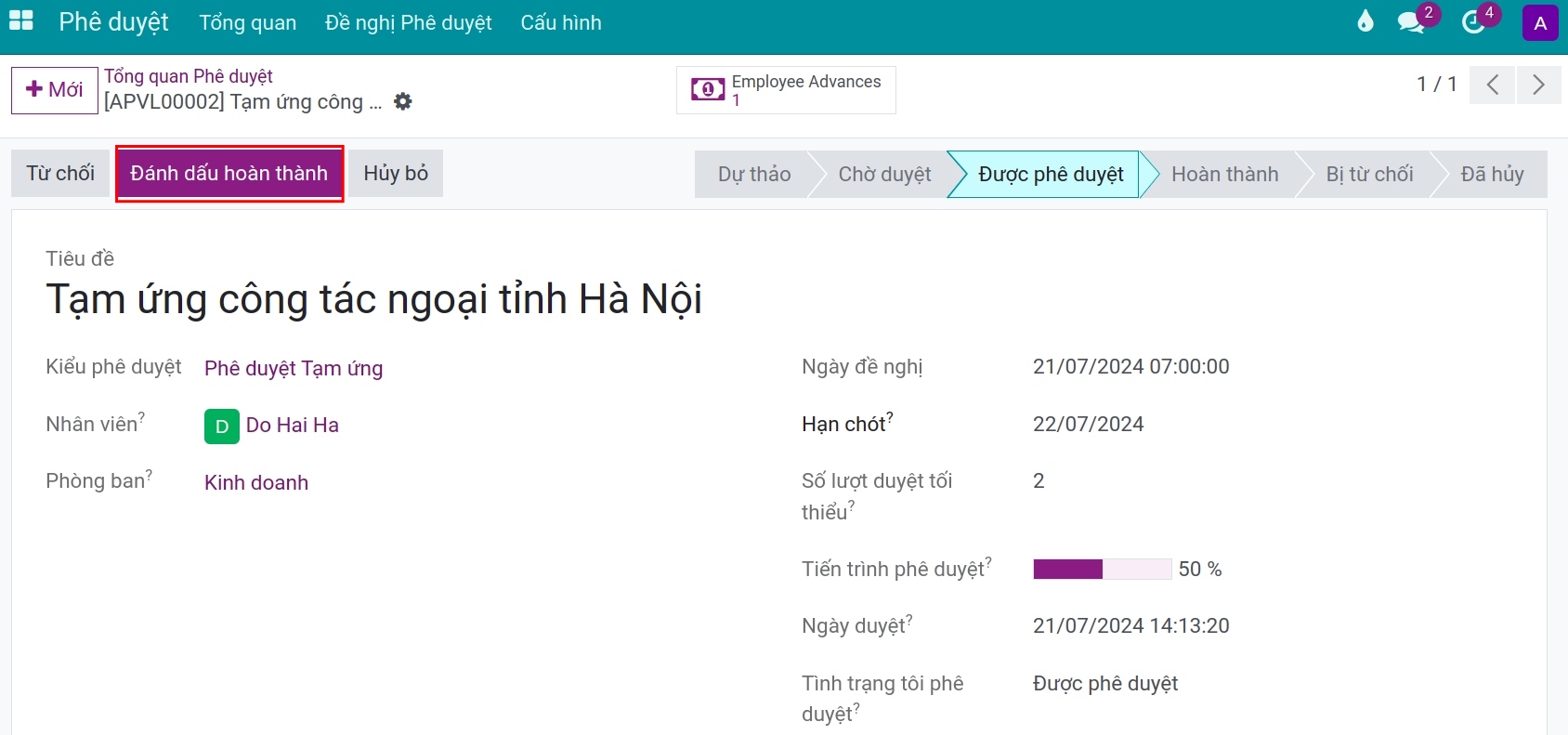Go back to Tổng quan Phê duyệt breadcrumb
The image size is (1568, 735).
pos(189,76)
